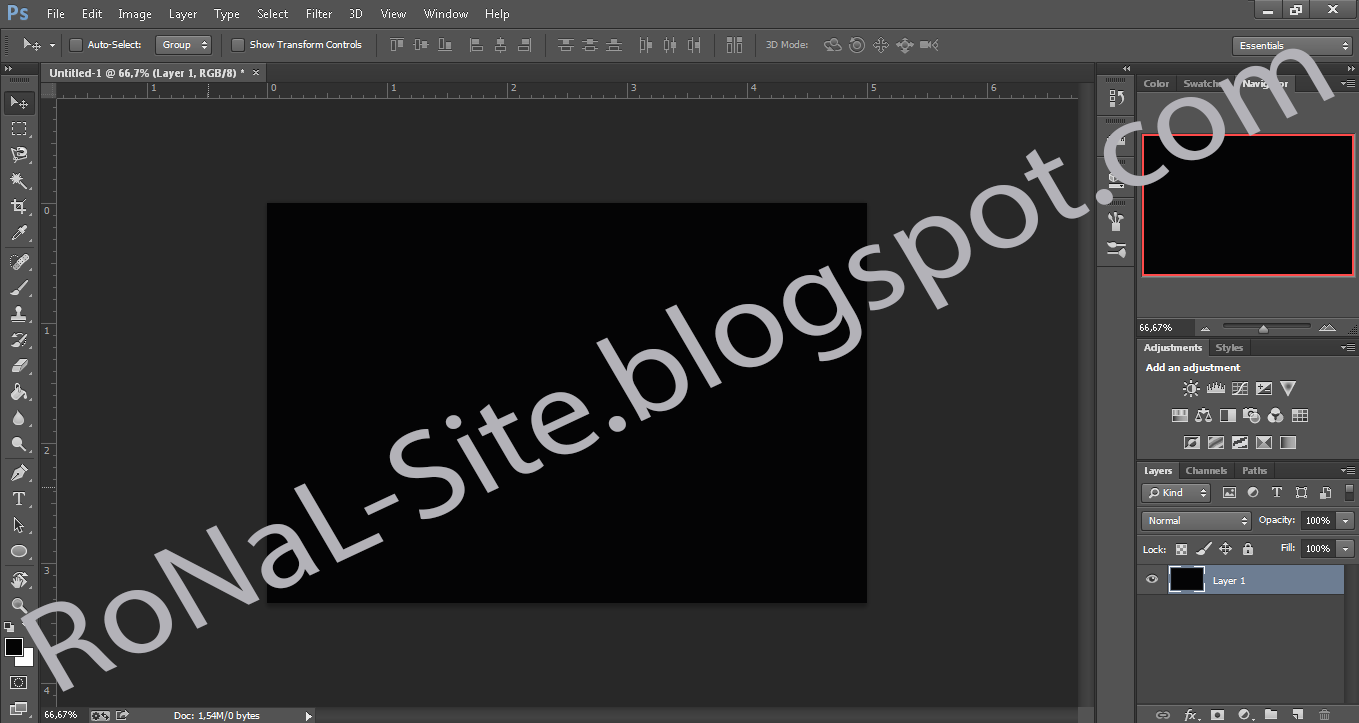Switch to the Styles tab
The width and height of the screenshot is (1359, 723).
point(1229,348)
